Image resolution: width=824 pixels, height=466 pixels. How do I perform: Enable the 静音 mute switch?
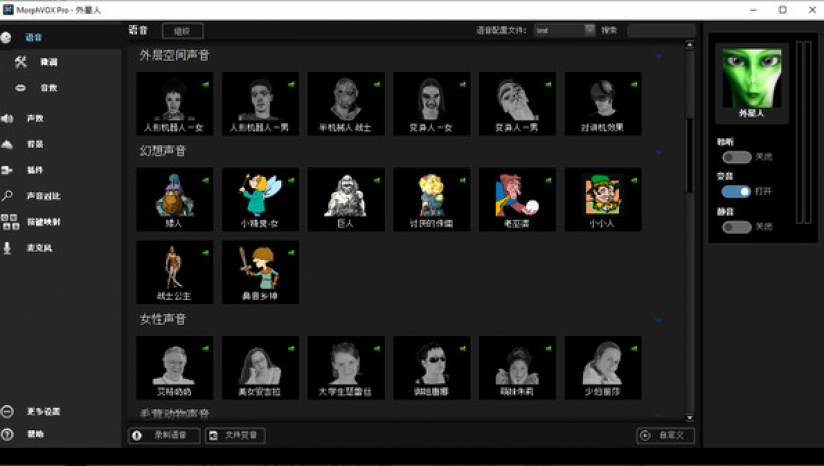tap(736, 227)
